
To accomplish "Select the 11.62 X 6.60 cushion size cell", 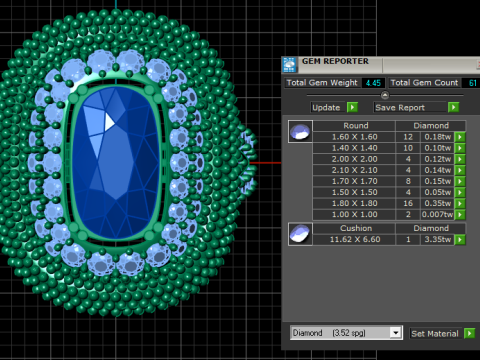I will point(354,239).
